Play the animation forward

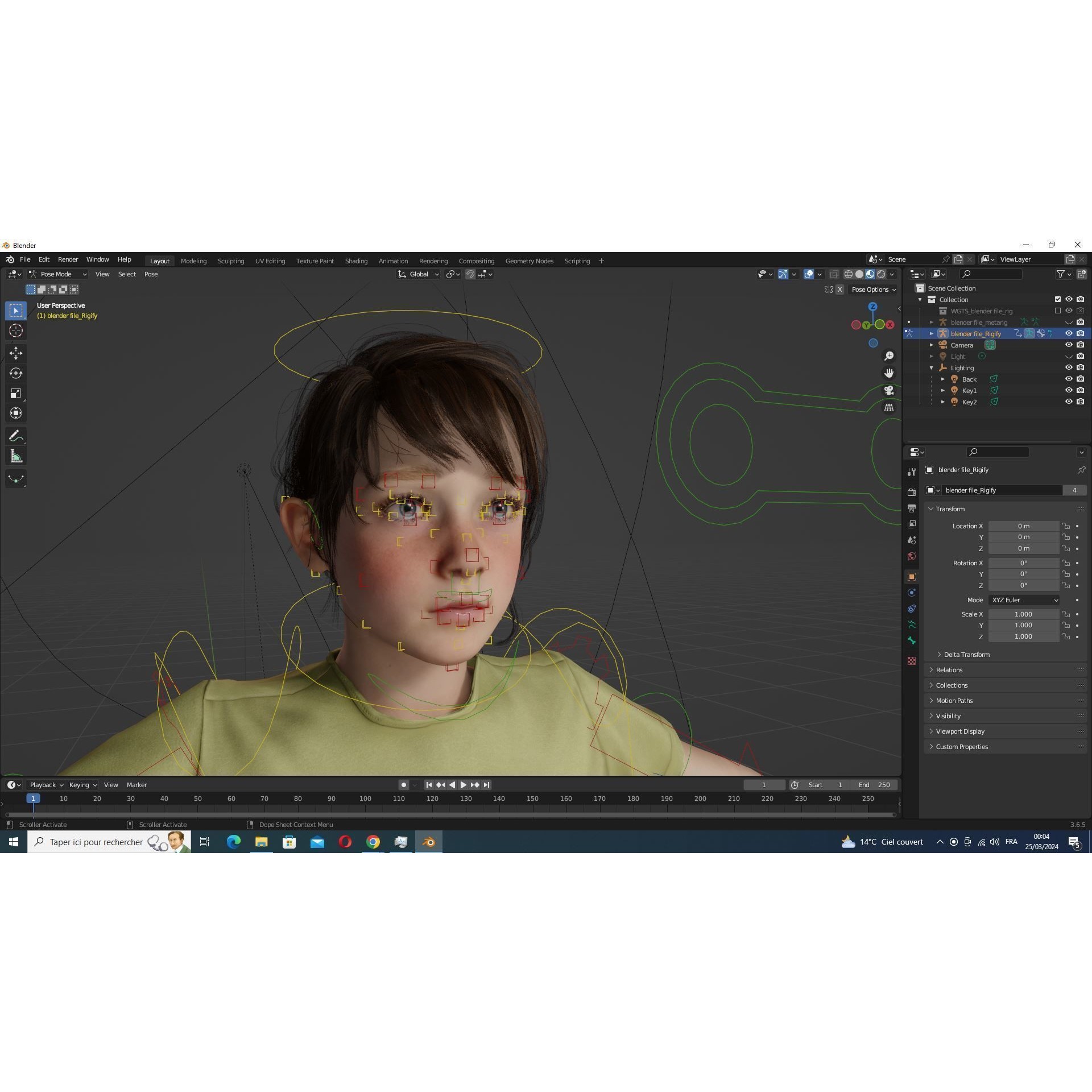[464, 785]
